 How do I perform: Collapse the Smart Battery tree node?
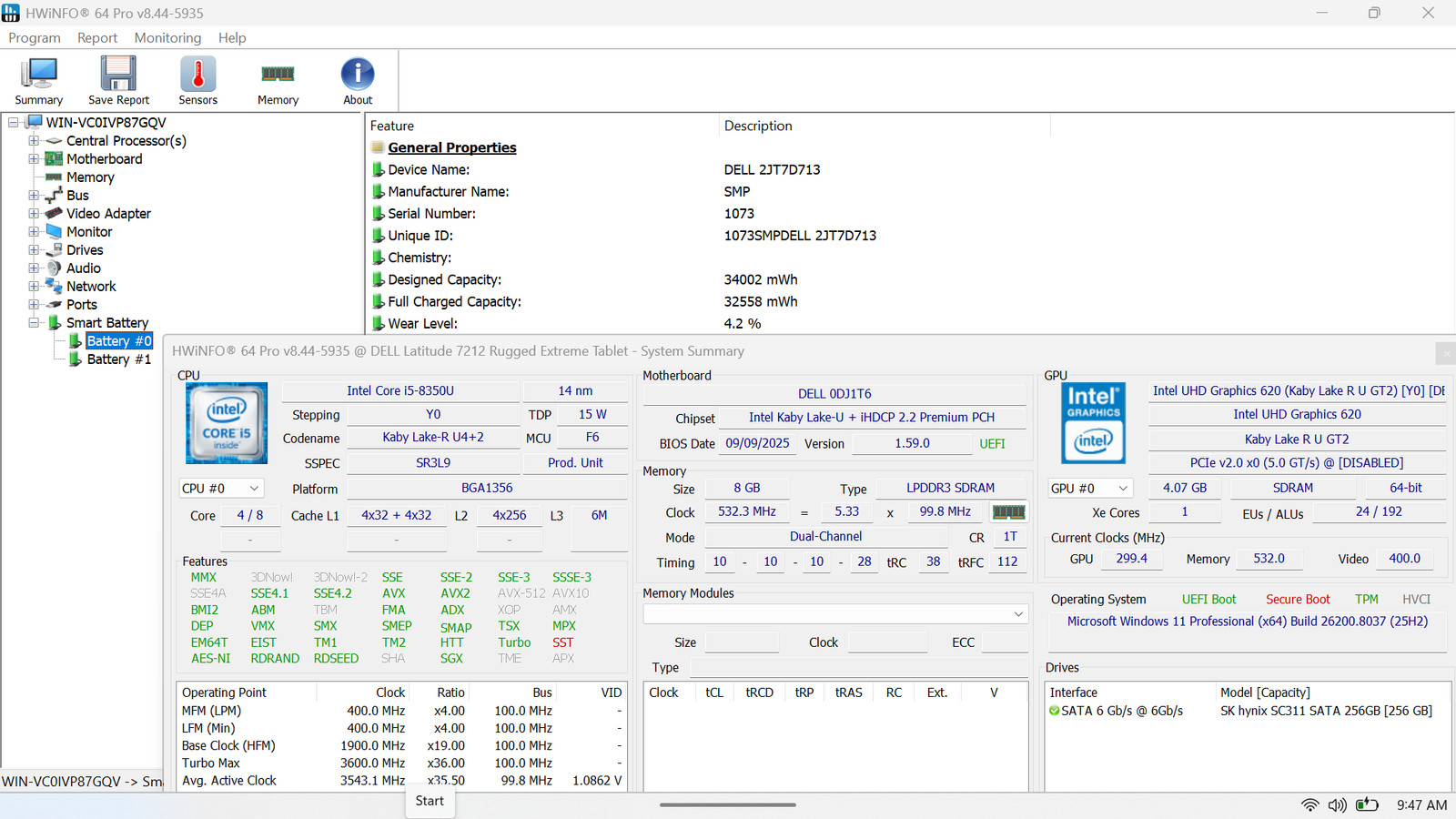[x=34, y=322]
